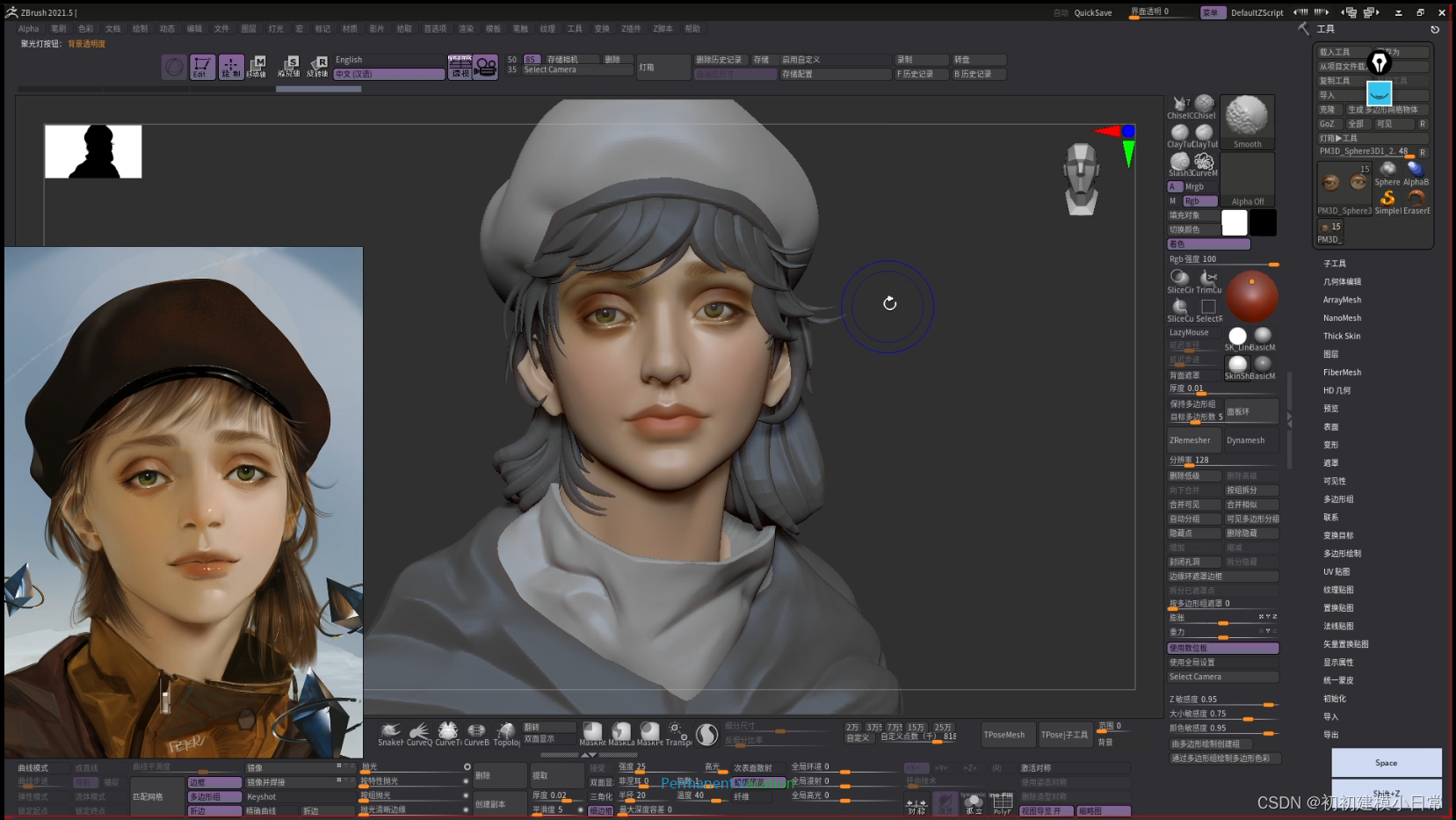Viewport: 1456px width, 820px height.
Task: Select the SnakeHook brush at the bottom
Action: point(390,733)
